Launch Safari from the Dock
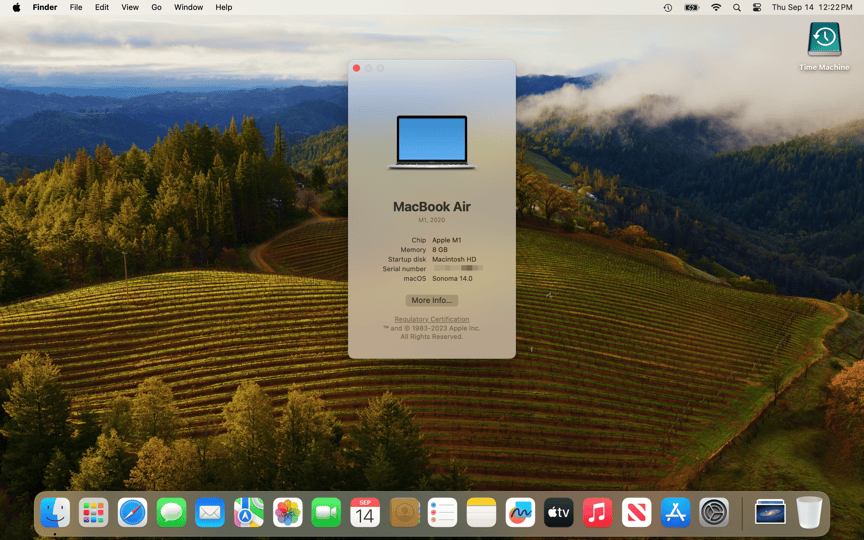Viewport: 864px width, 540px height. [132, 512]
